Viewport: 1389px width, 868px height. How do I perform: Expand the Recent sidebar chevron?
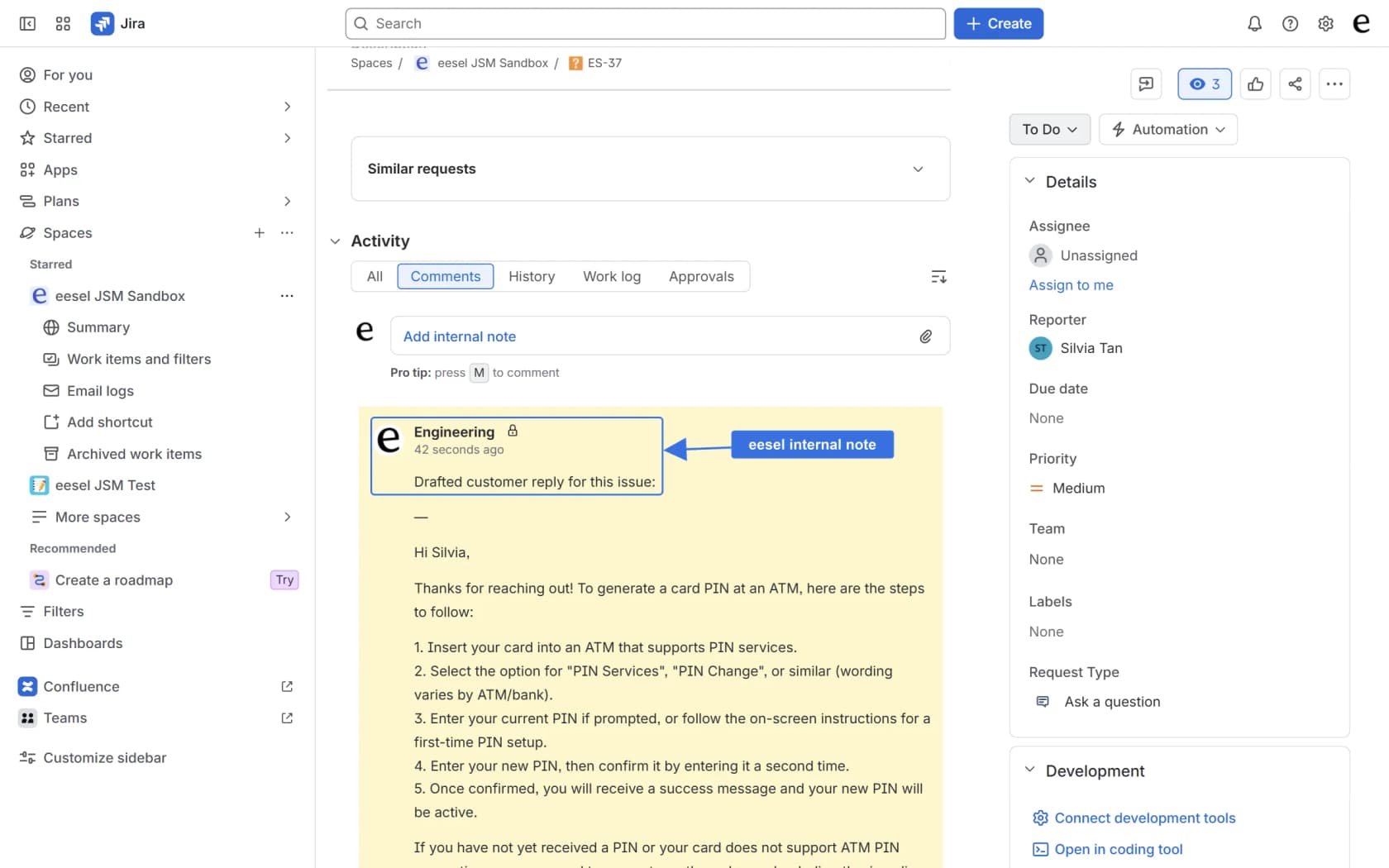(x=287, y=107)
